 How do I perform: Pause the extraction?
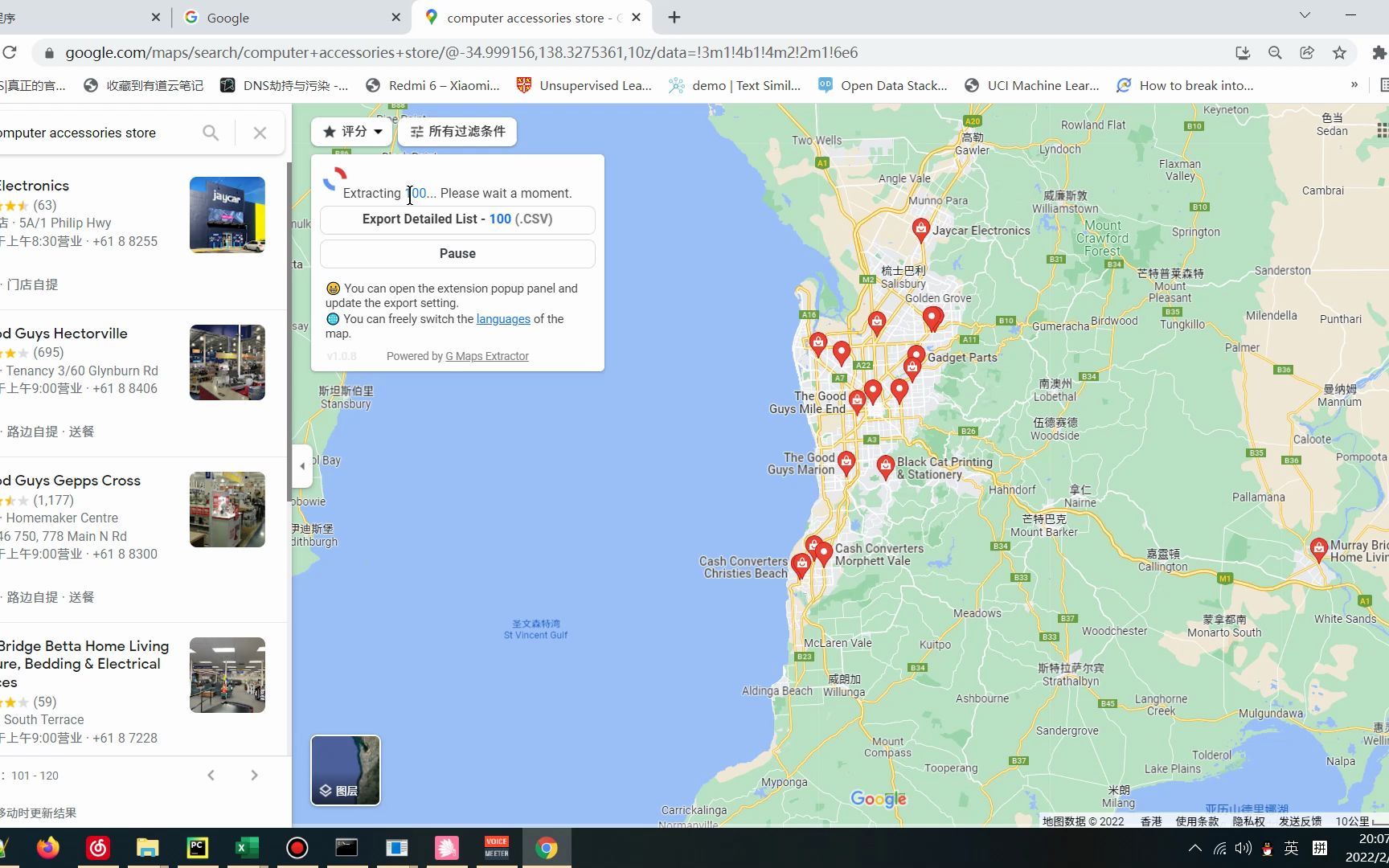(457, 253)
